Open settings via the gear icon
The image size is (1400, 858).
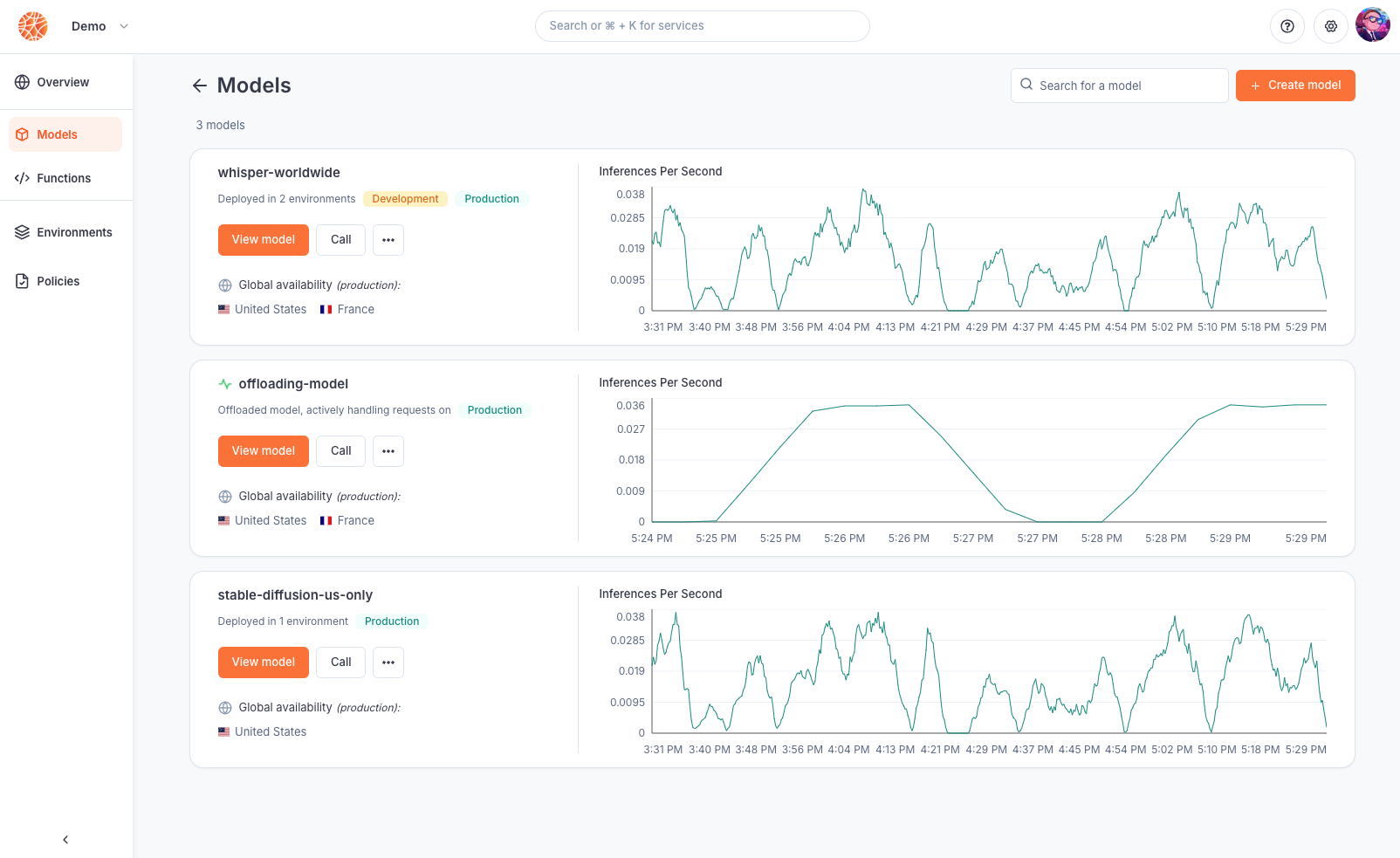[1330, 26]
